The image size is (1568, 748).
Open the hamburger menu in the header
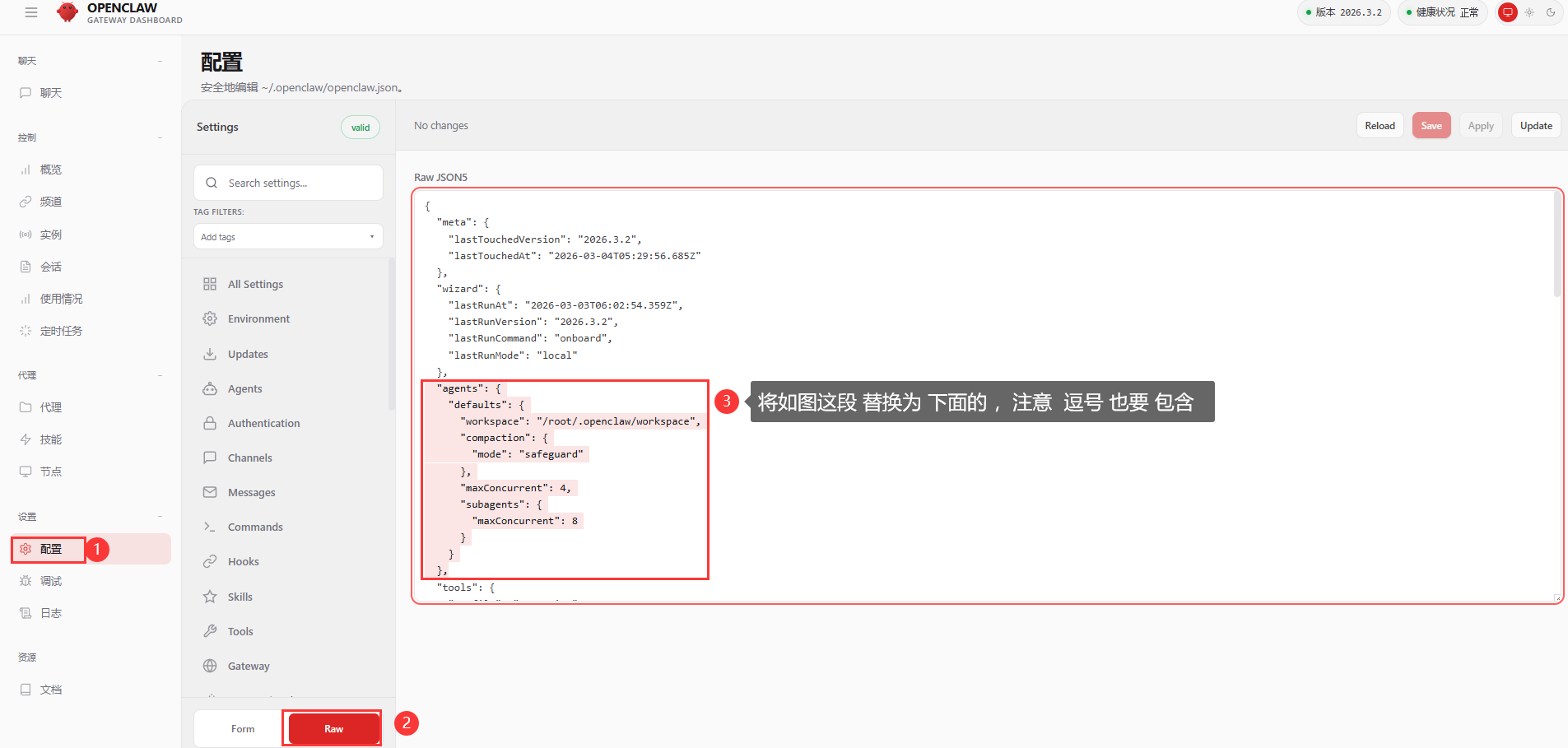[x=31, y=12]
